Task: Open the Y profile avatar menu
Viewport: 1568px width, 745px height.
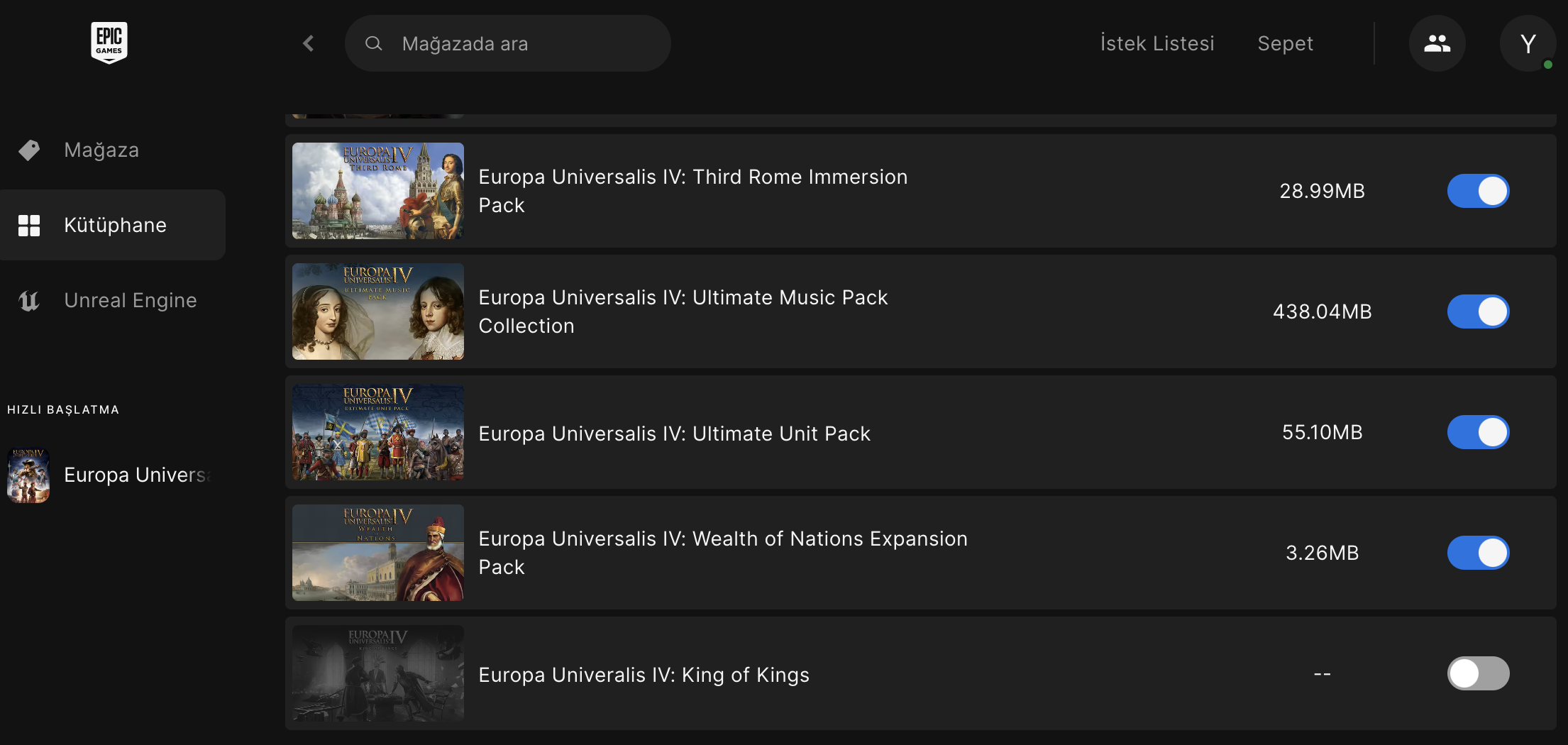Action: [1528, 43]
